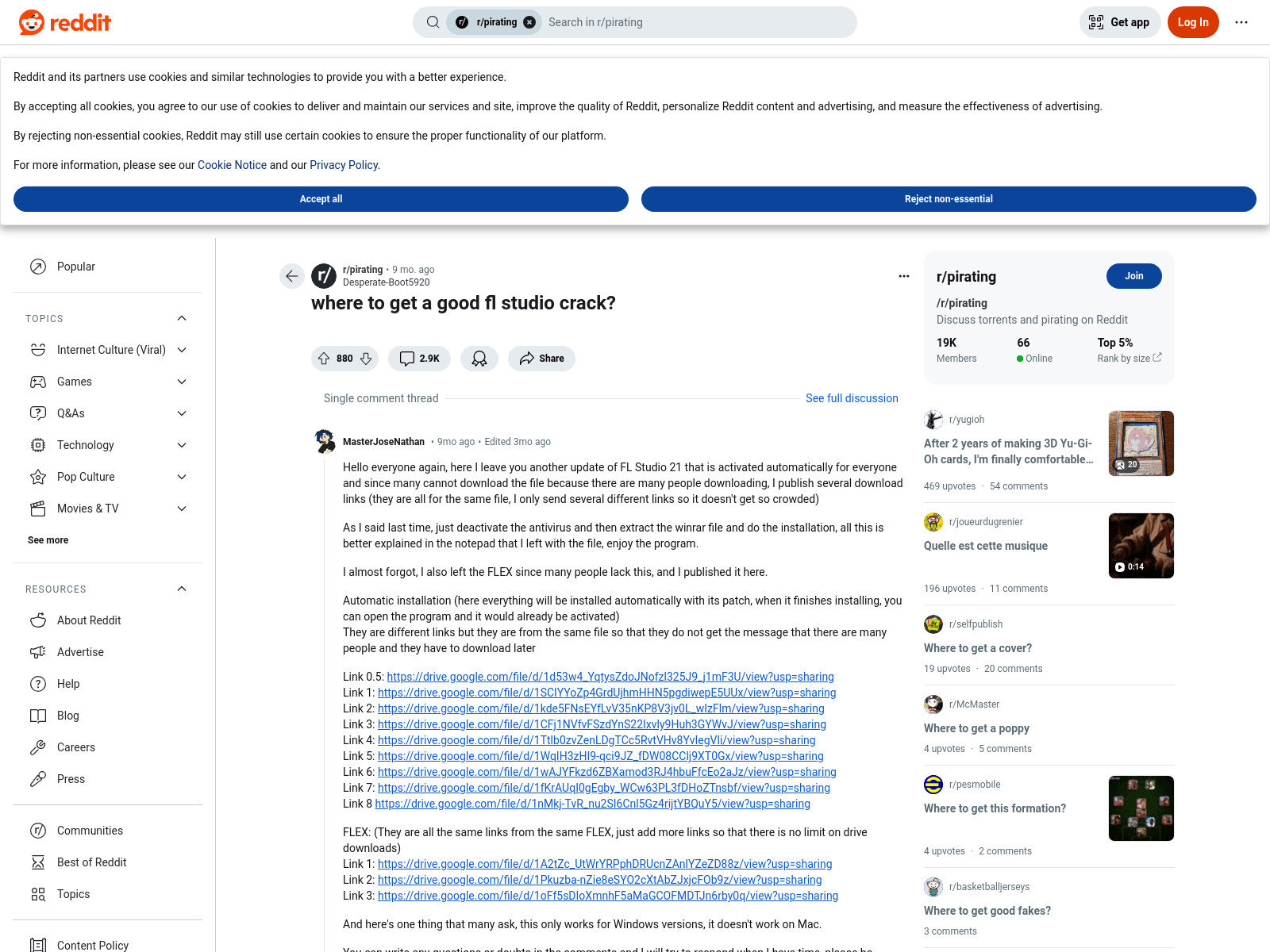Click the Content Policy icon
Screen dimensions: 1270x952
point(38,946)
